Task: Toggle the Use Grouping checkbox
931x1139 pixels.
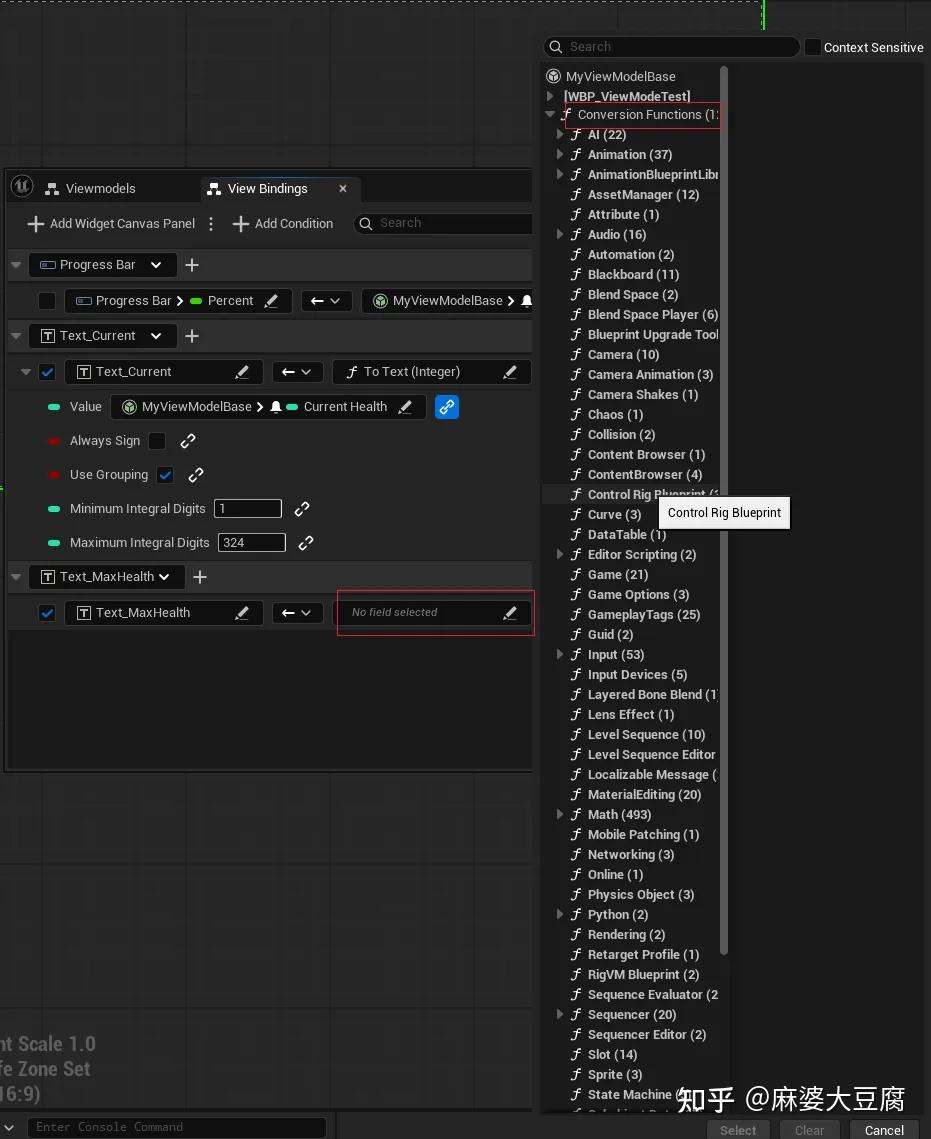Action: click(166, 475)
